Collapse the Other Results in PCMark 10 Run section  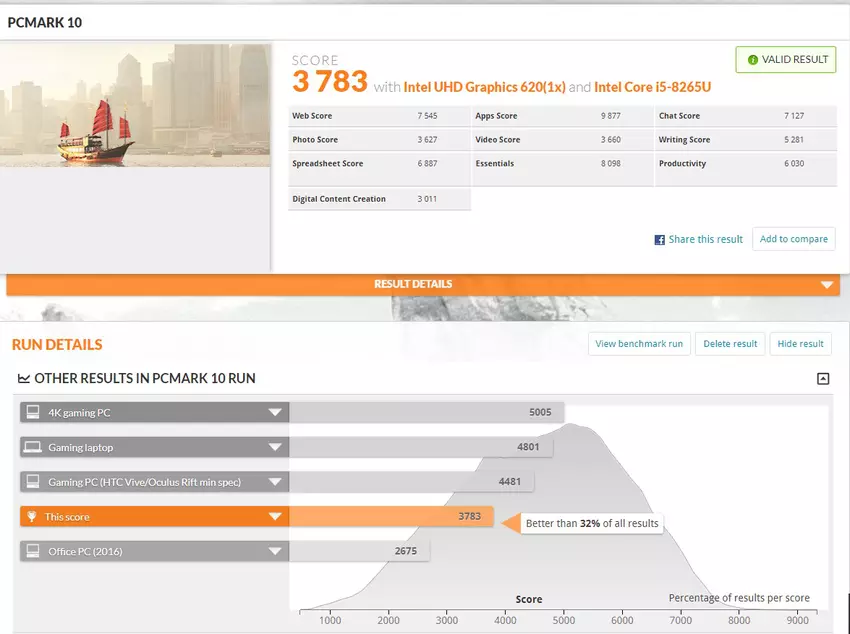(x=823, y=379)
